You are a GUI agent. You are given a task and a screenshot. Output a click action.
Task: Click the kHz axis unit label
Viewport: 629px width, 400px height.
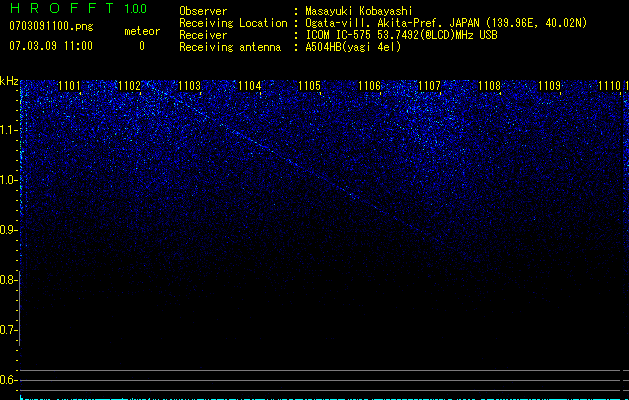tap(9, 81)
